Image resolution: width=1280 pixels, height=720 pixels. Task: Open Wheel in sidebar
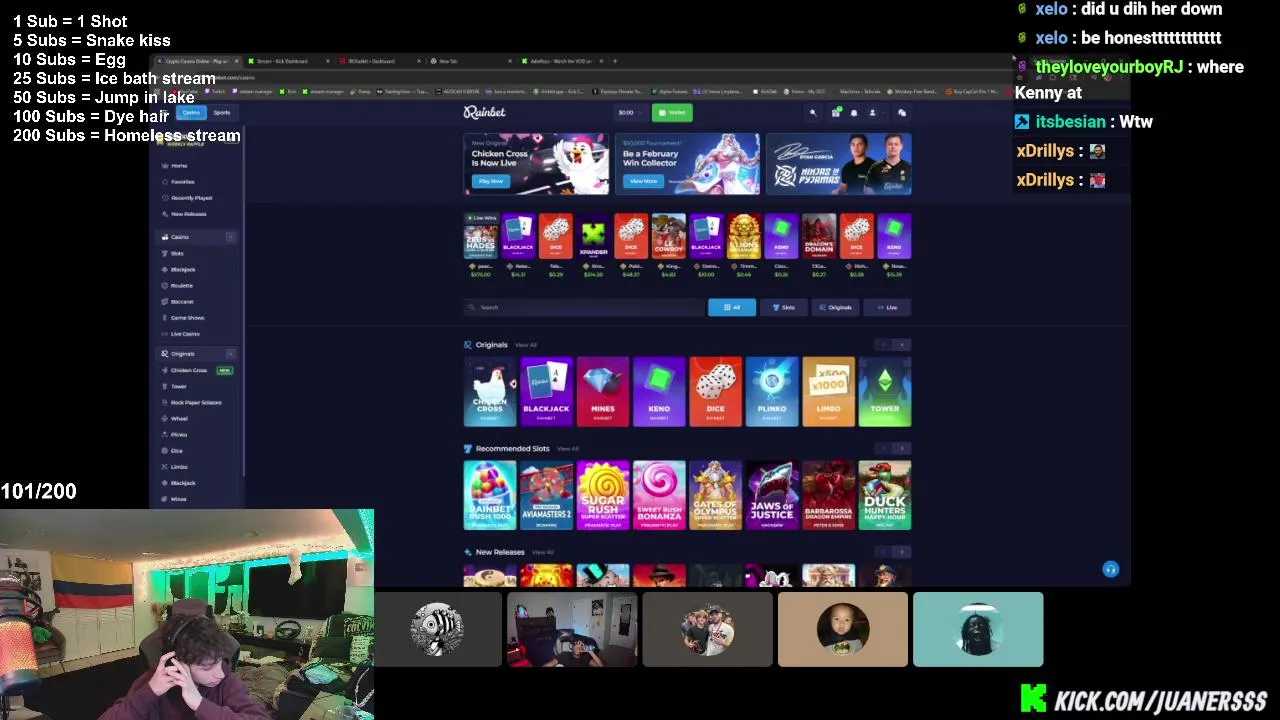coord(179,419)
